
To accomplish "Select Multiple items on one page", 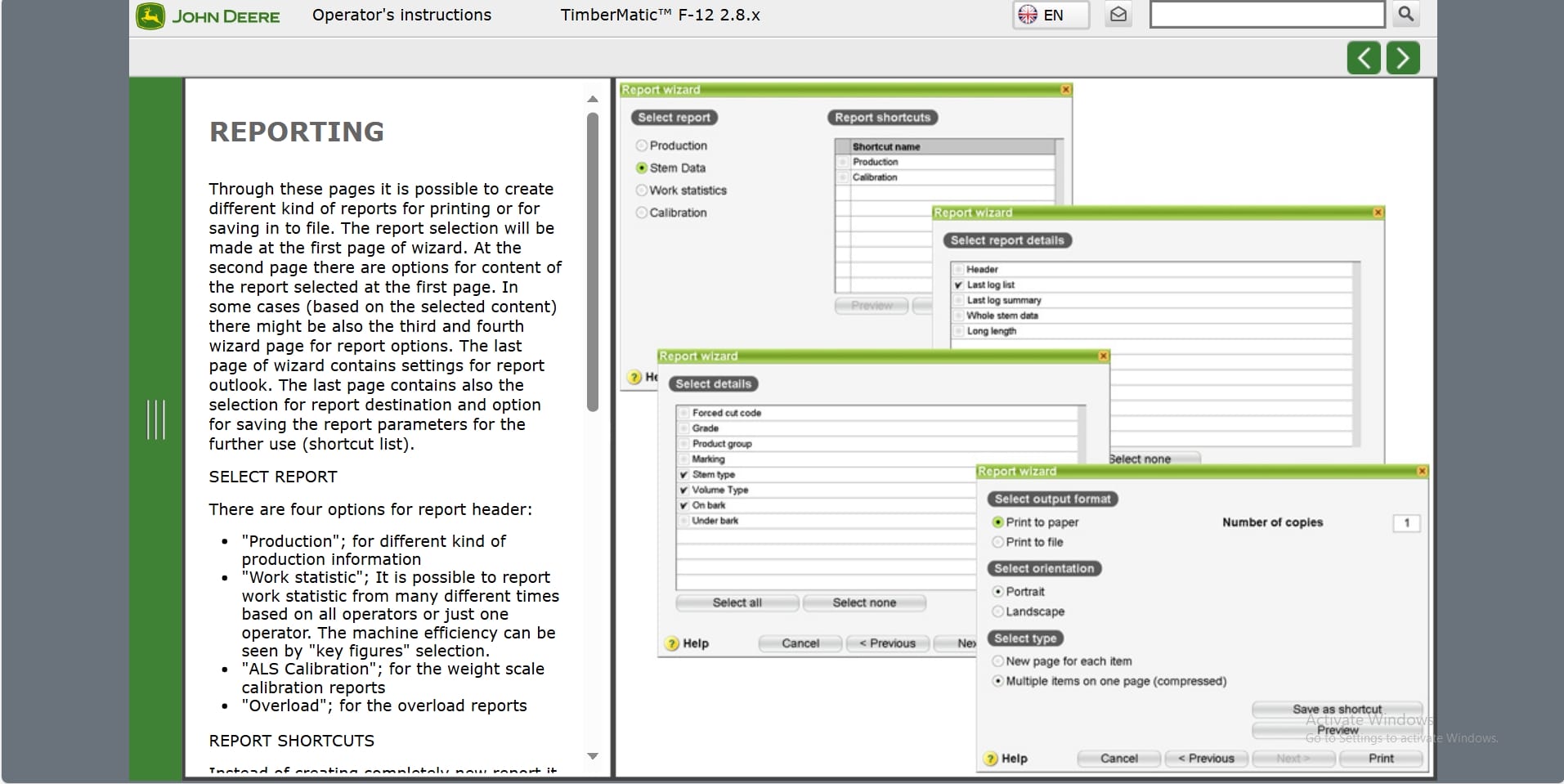I will (997, 681).
